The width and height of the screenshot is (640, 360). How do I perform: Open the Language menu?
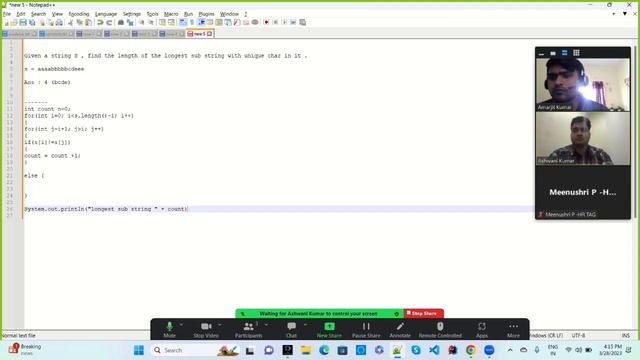(x=106, y=14)
